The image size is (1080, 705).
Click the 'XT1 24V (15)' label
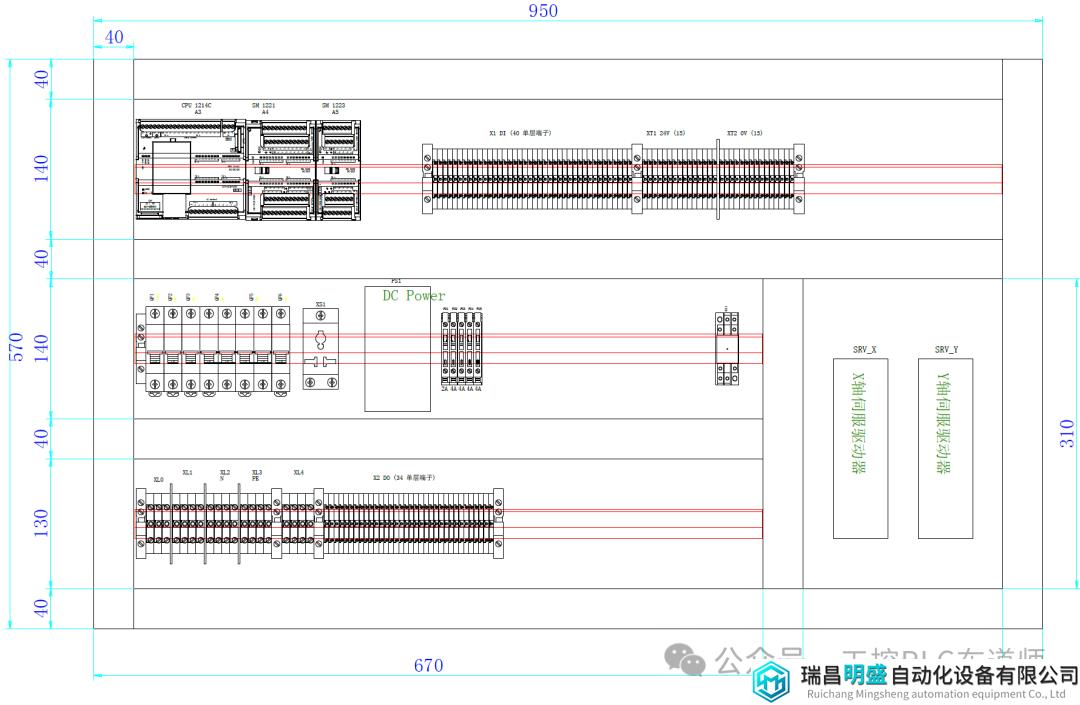pyautogui.click(x=665, y=133)
